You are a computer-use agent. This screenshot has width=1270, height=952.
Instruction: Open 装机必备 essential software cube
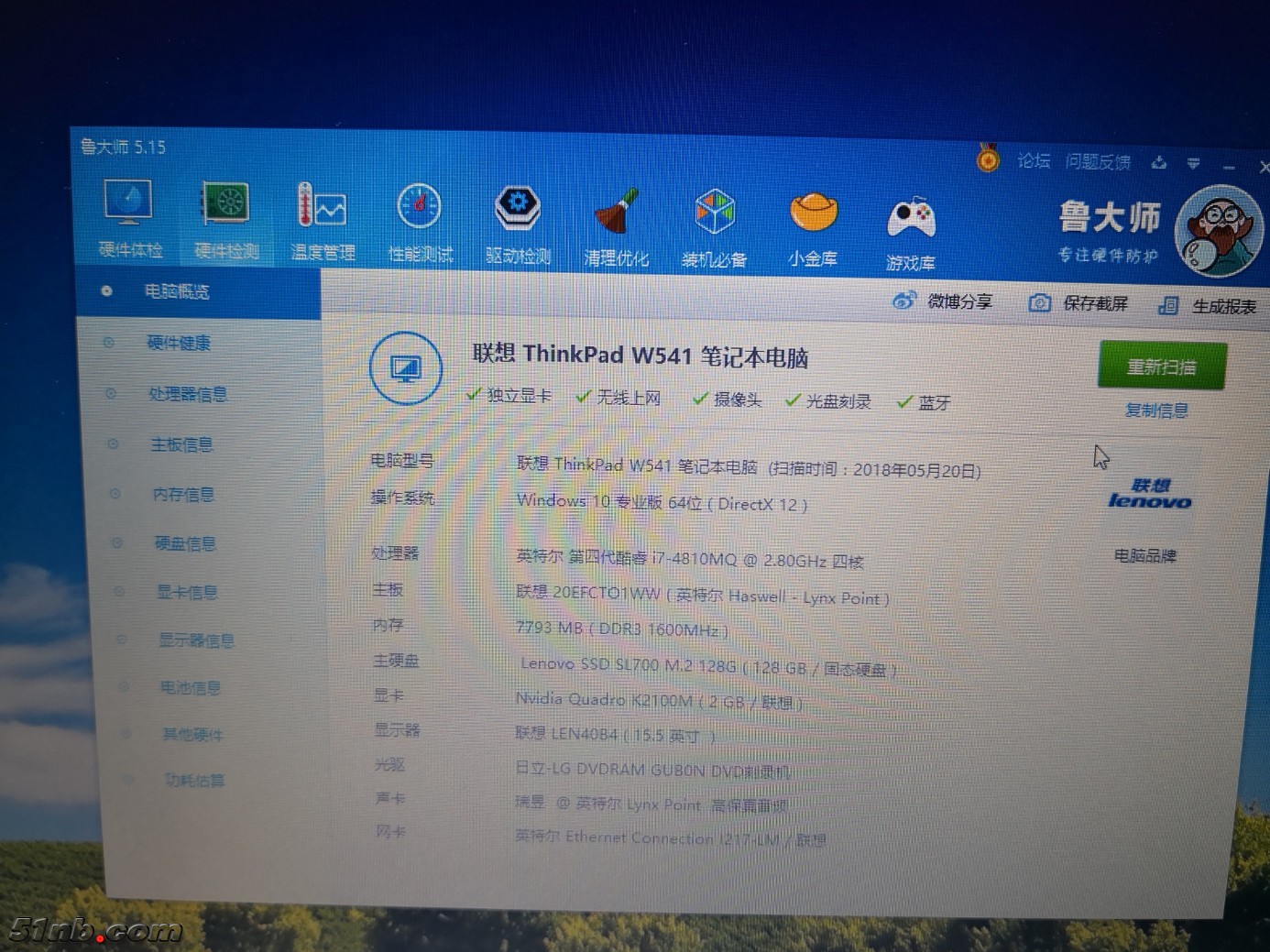714,229
